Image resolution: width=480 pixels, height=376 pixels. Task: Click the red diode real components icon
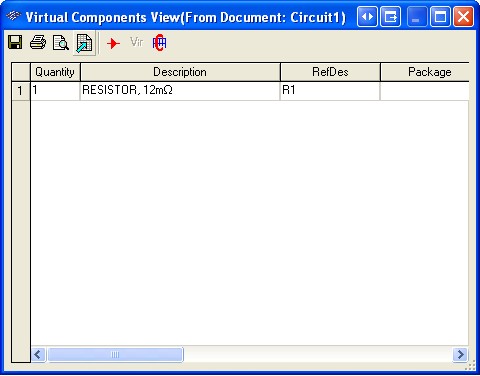(113, 43)
